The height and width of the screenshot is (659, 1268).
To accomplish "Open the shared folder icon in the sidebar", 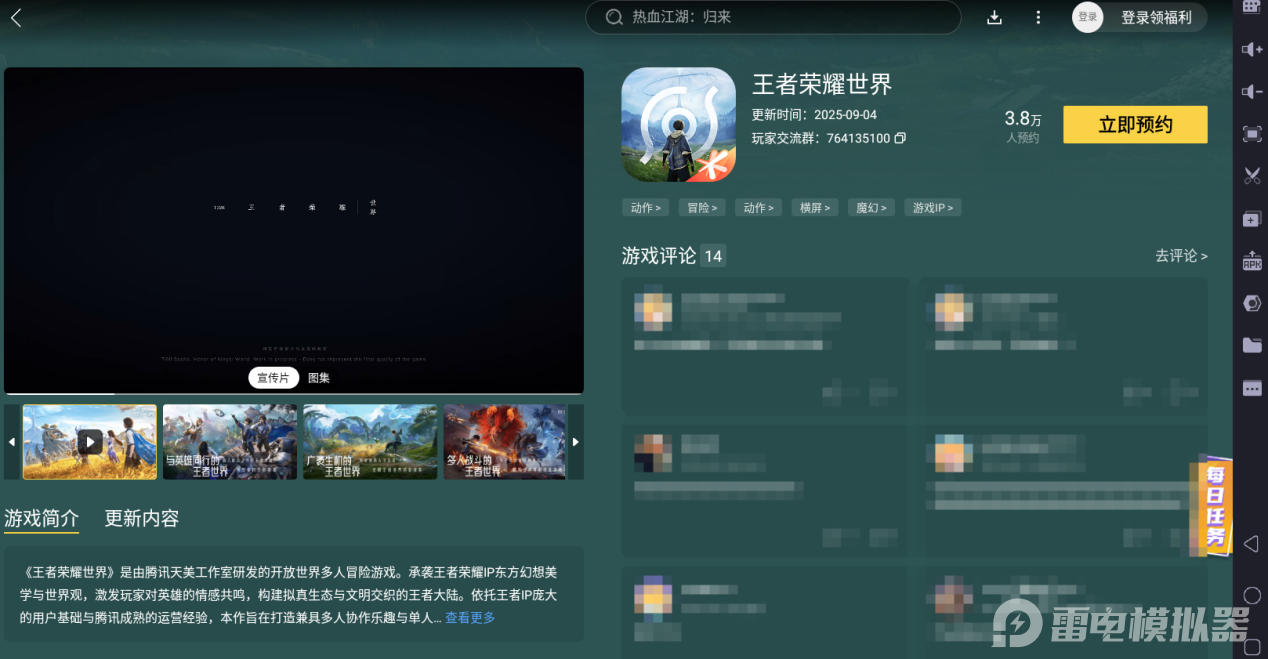I will tap(1251, 345).
